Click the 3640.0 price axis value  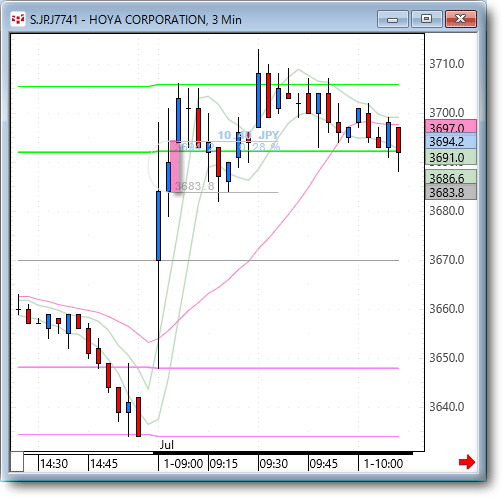[446, 407]
